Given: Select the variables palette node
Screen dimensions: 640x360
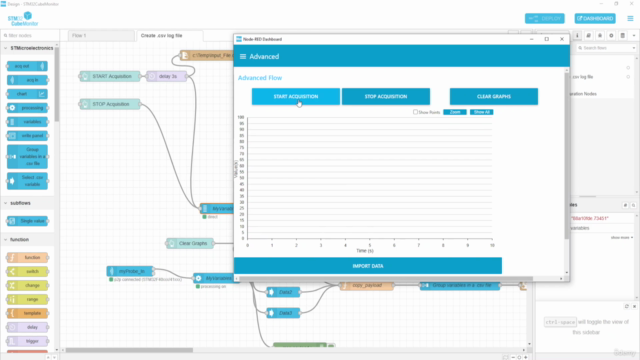Looking at the screenshot, I should coord(27,122).
